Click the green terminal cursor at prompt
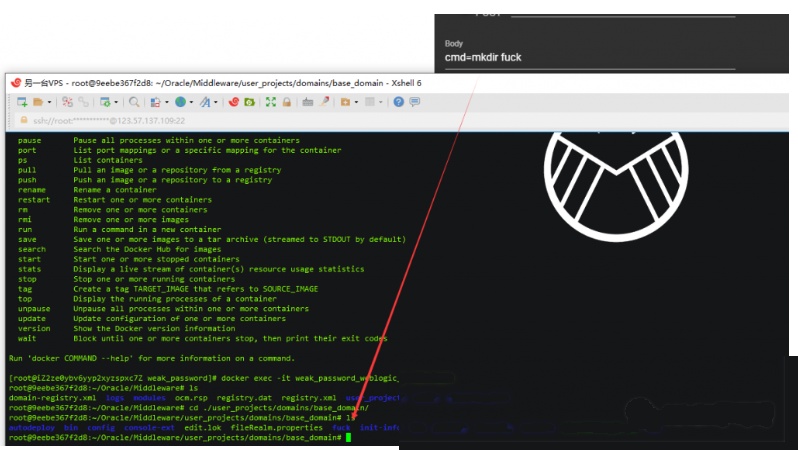798x450 pixels. click(348, 437)
